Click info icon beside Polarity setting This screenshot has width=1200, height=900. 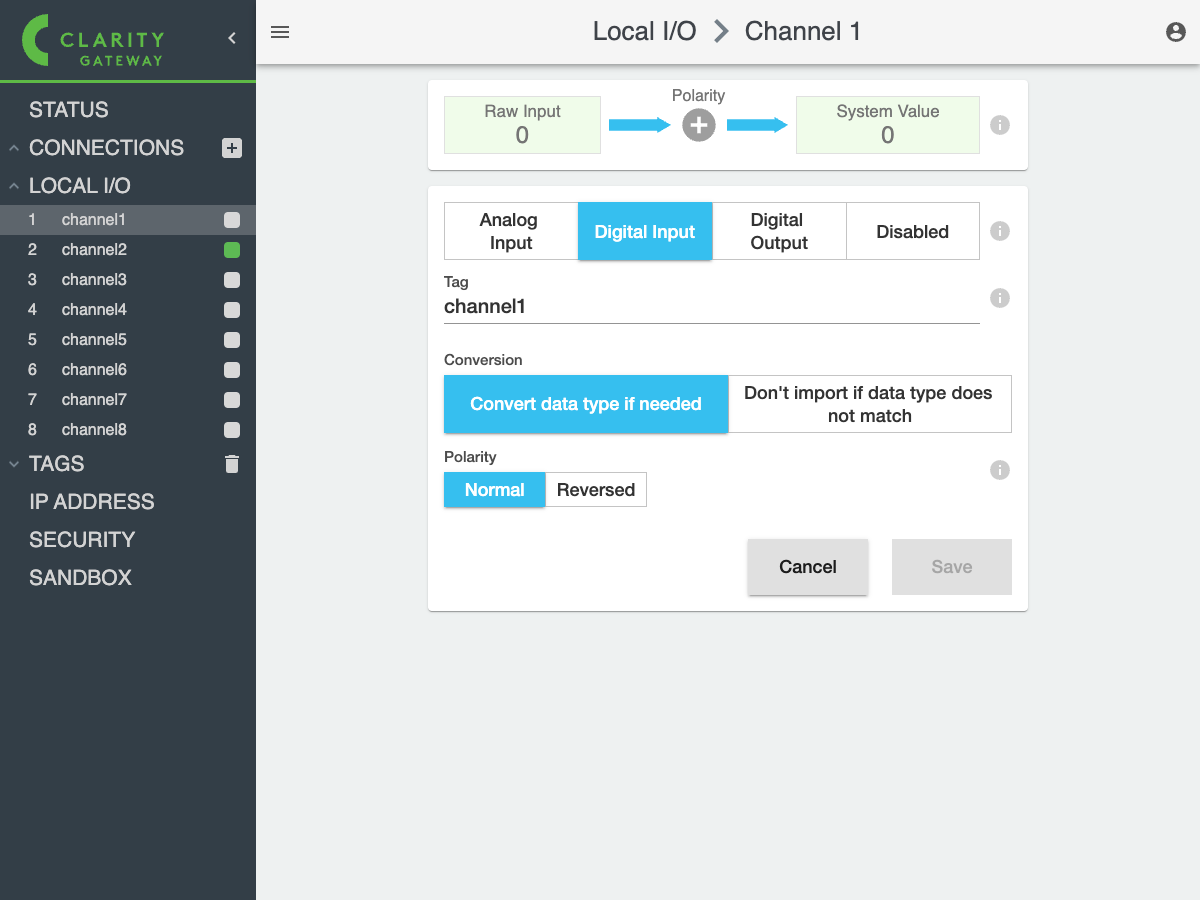pyautogui.click(x=999, y=470)
